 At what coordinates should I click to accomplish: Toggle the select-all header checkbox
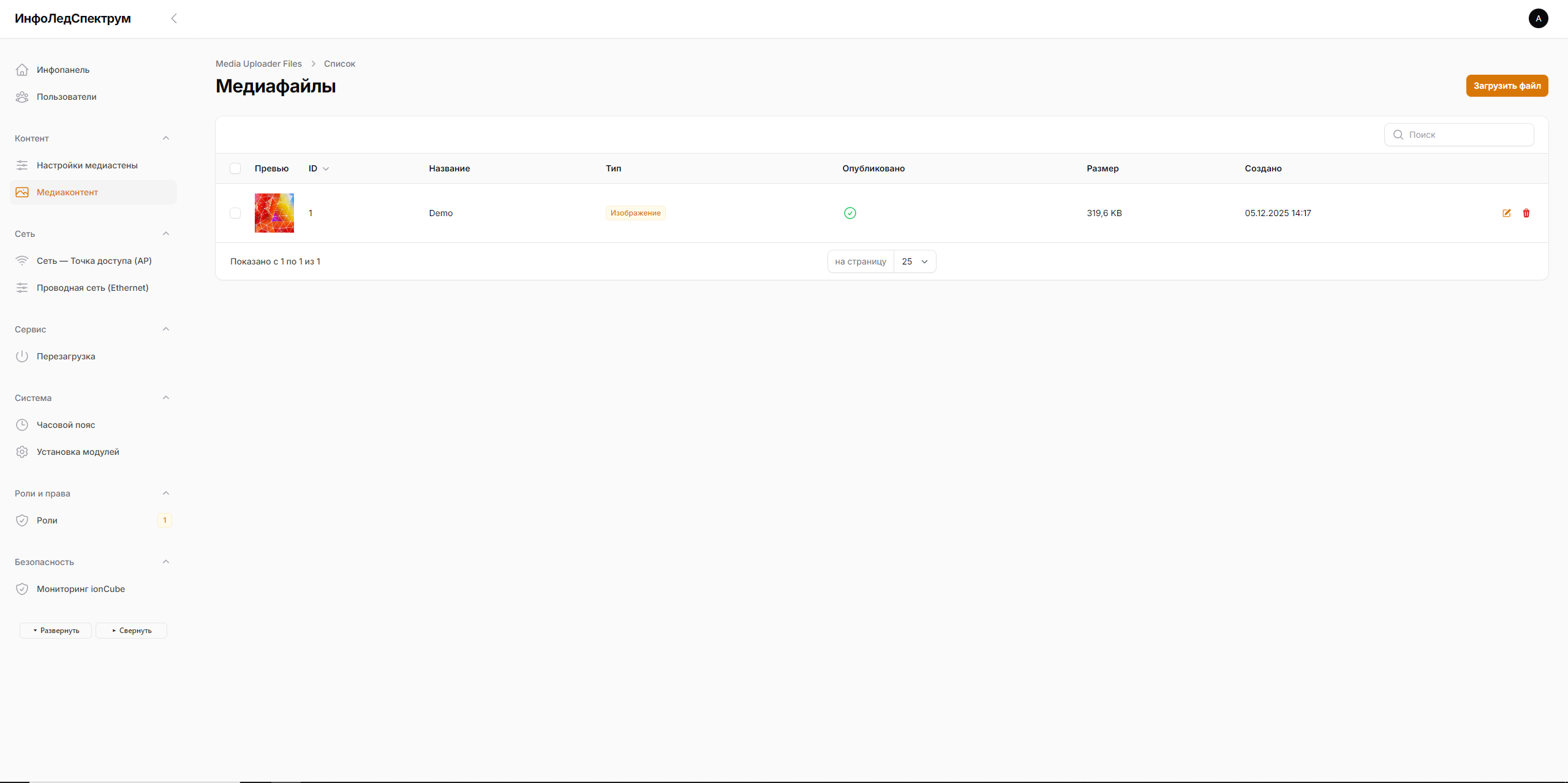pyautogui.click(x=235, y=168)
